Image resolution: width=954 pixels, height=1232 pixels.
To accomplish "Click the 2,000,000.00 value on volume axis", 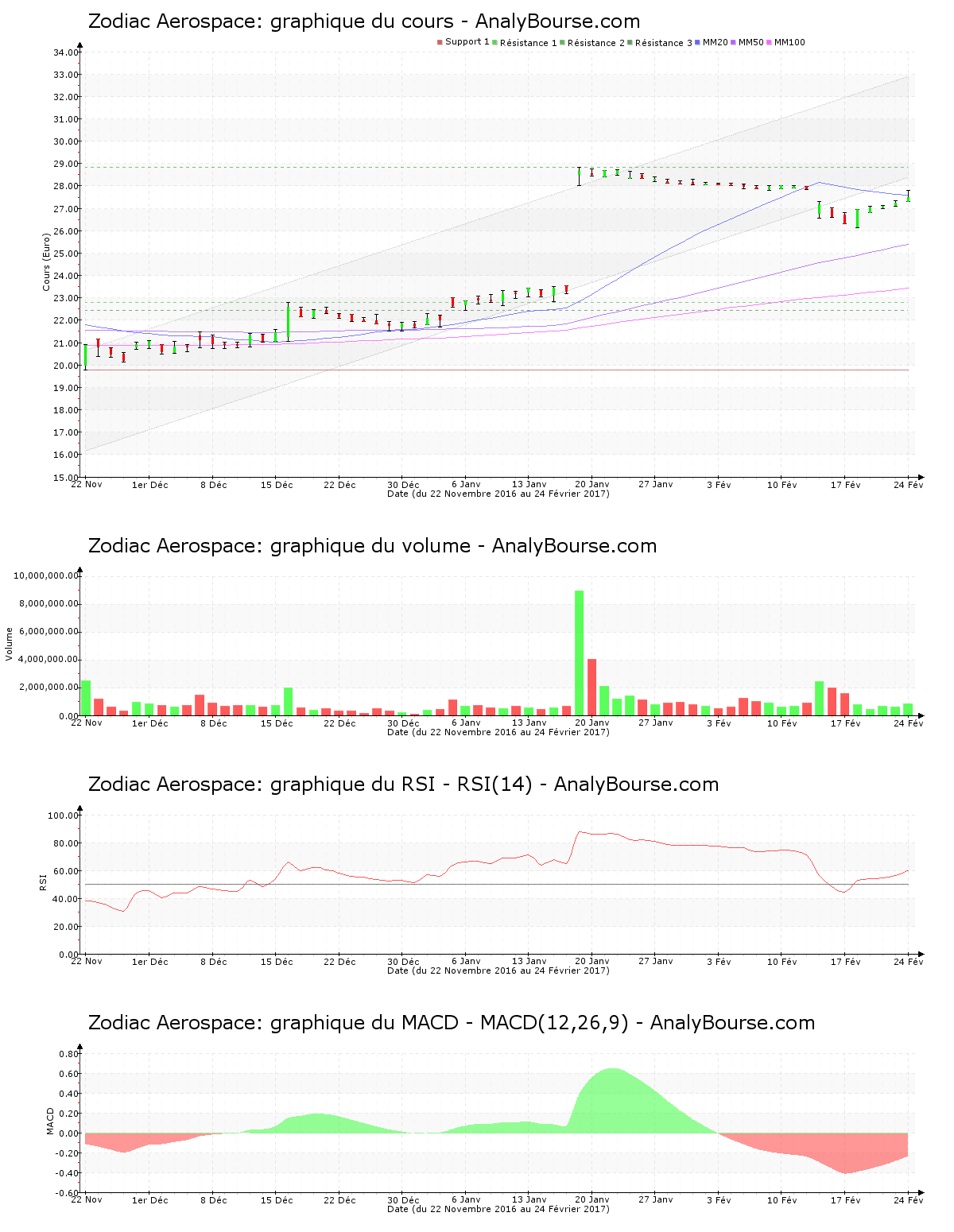I will point(48,688).
